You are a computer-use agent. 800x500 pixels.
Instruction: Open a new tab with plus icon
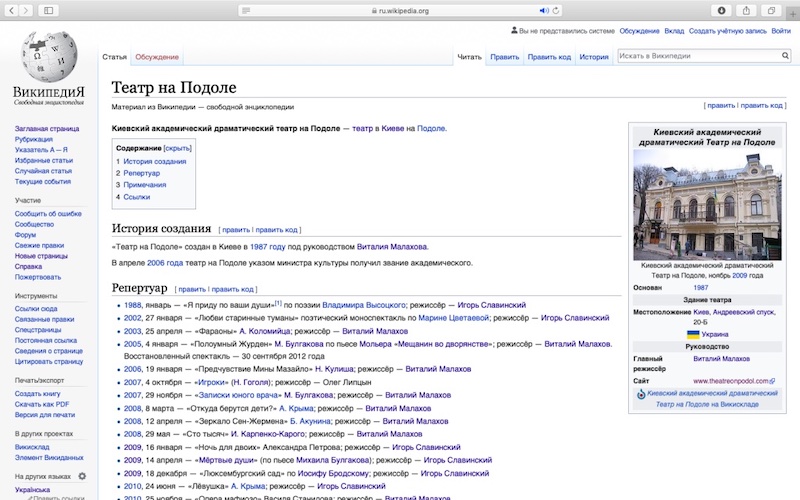tap(793, 14)
